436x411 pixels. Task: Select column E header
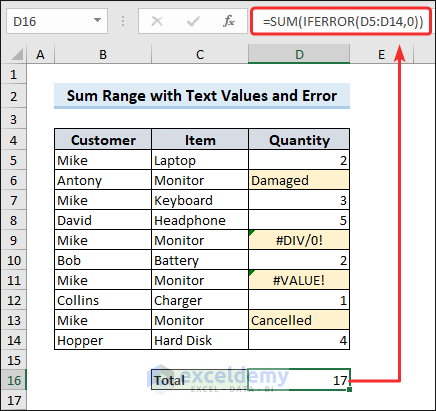pos(382,54)
